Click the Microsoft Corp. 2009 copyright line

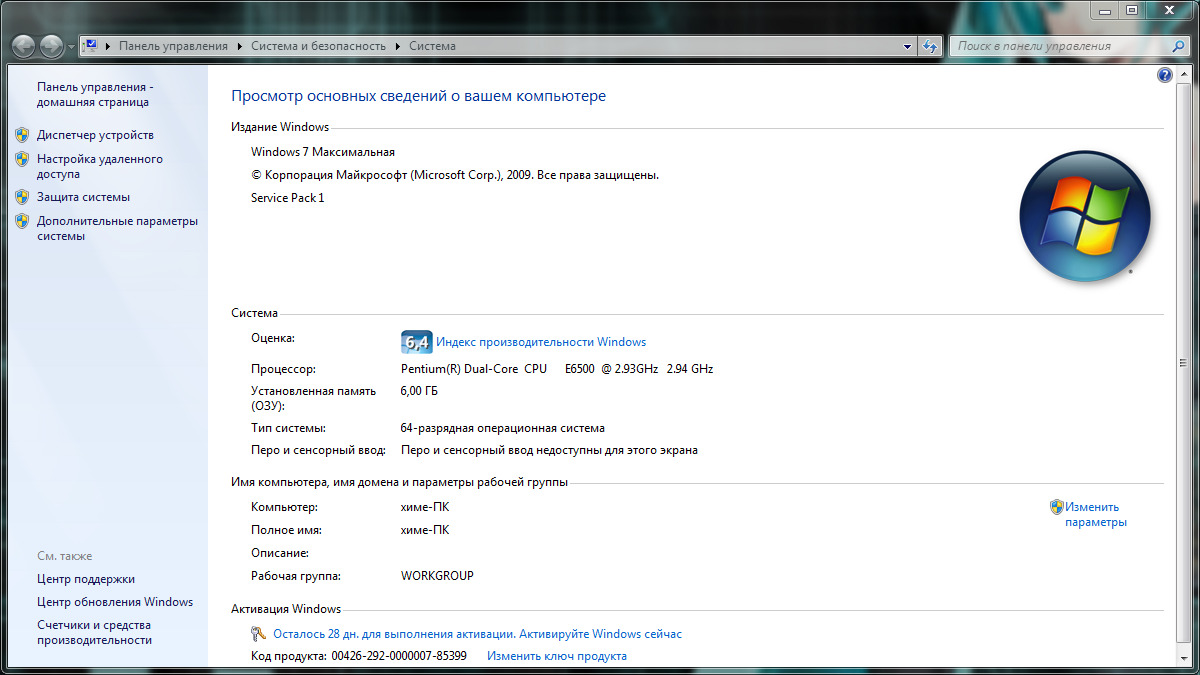(455, 175)
